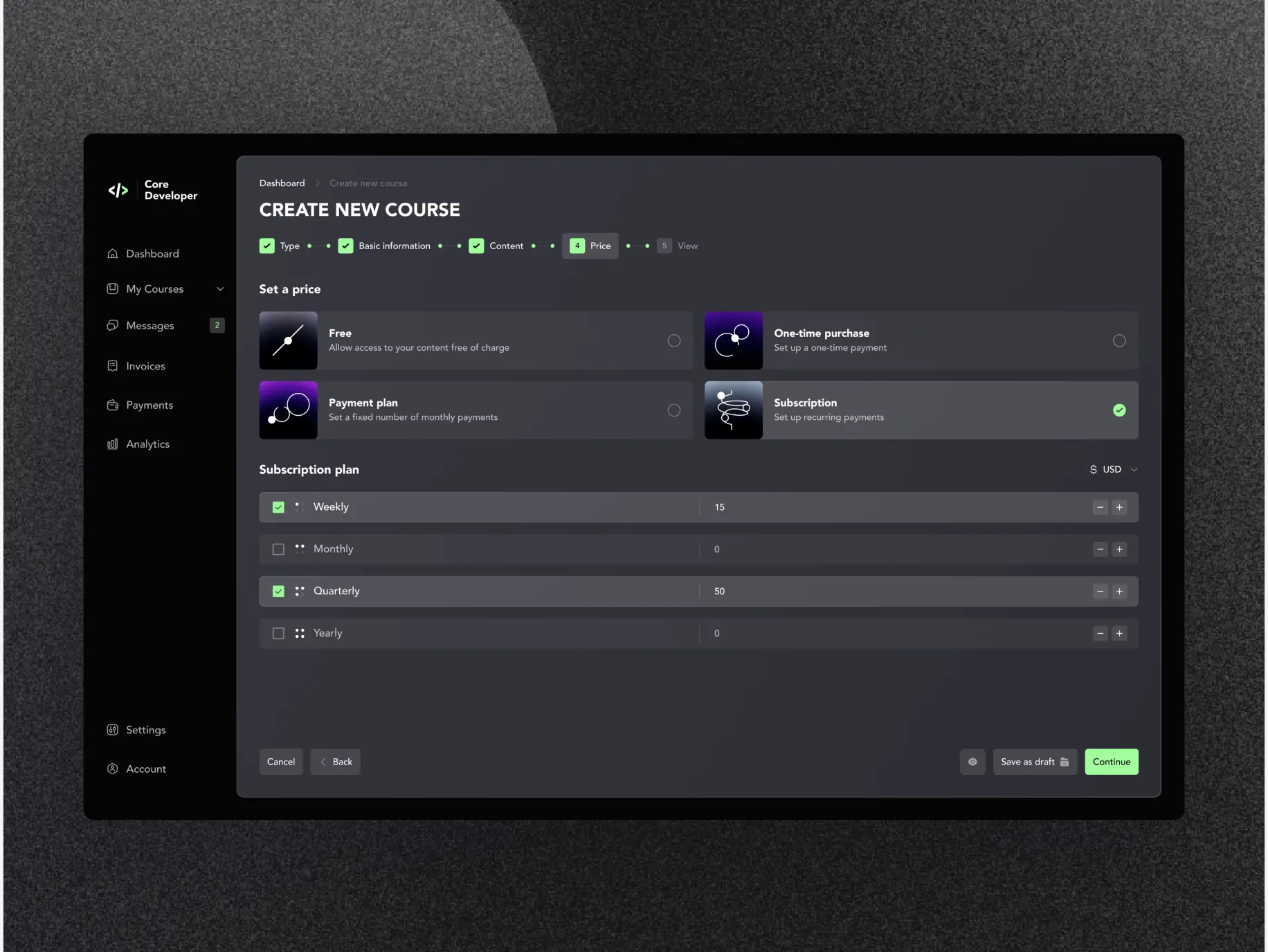This screenshot has height=952, width=1268.
Task: Expand the My Courses submenu chevron
Action: 220,289
